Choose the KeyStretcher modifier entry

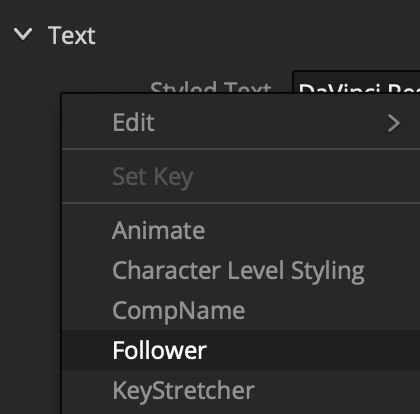click(x=241, y=390)
